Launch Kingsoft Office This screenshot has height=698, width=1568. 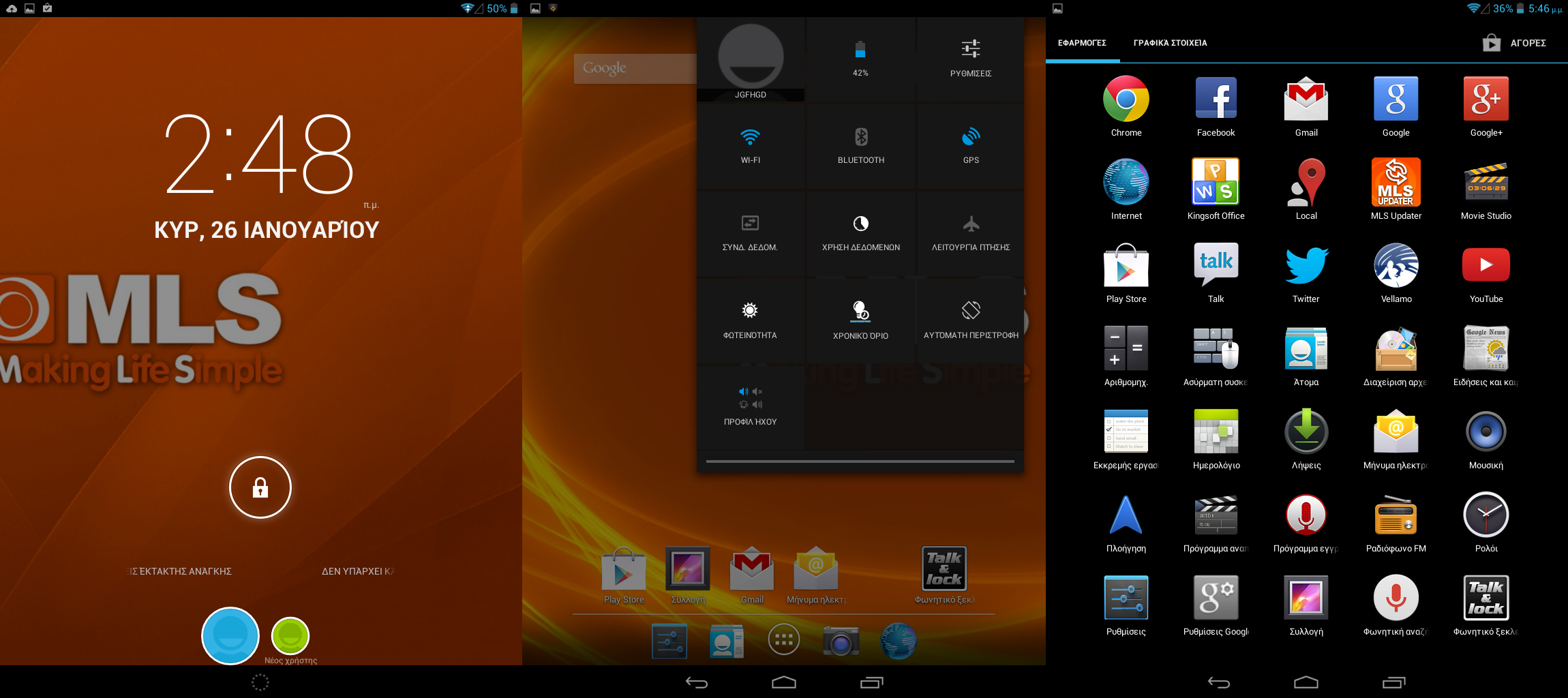coord(1216,182)
